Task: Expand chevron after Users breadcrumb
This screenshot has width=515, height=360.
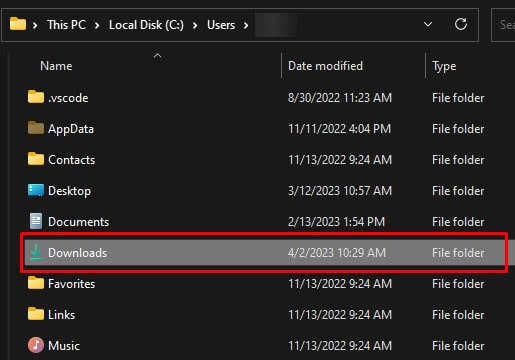Action: pos(246,25)
